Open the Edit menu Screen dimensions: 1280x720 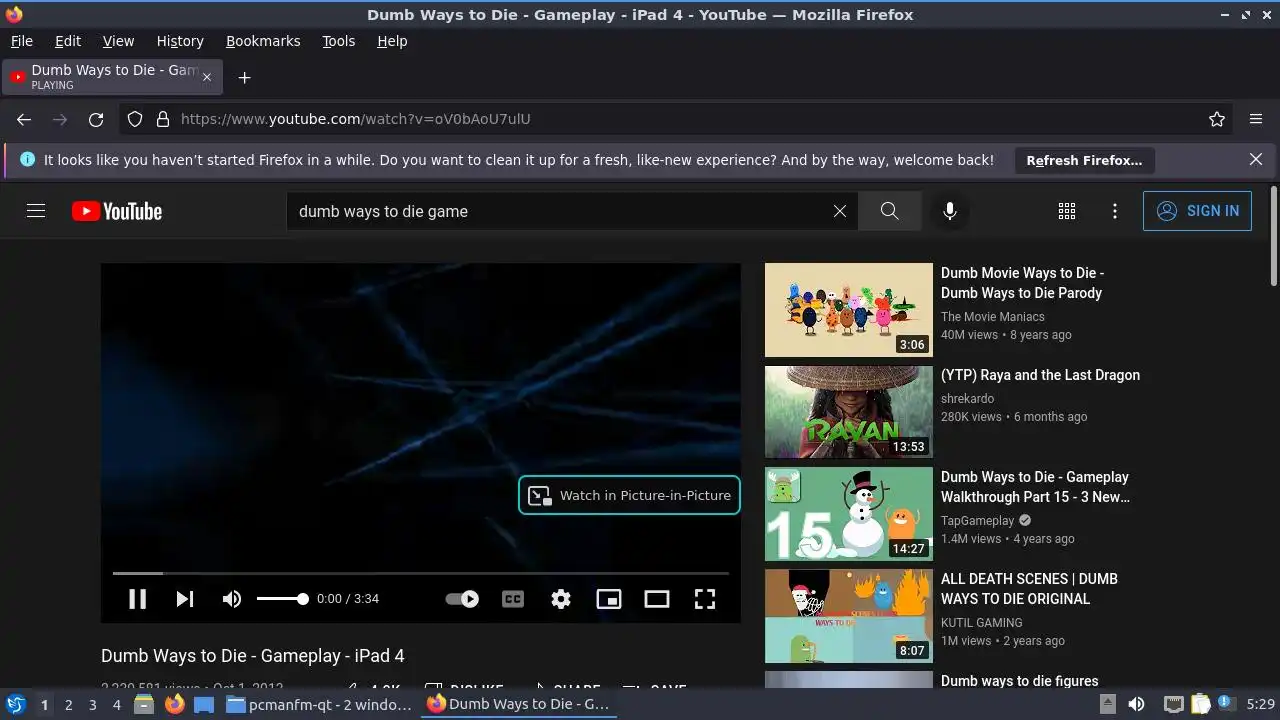(68, 41)
